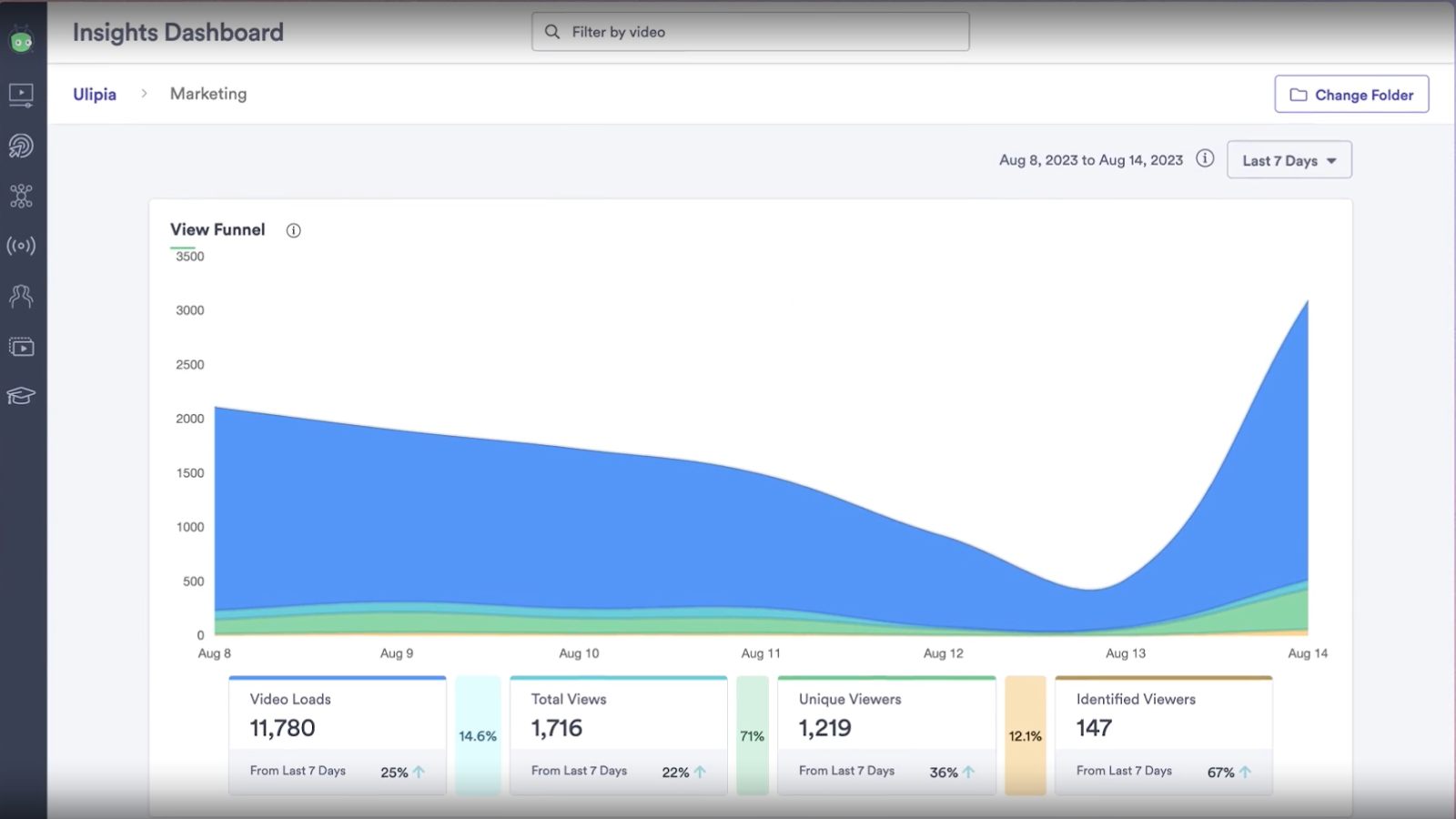Go to the Ulipia breadcrumb link

point(95,95)
